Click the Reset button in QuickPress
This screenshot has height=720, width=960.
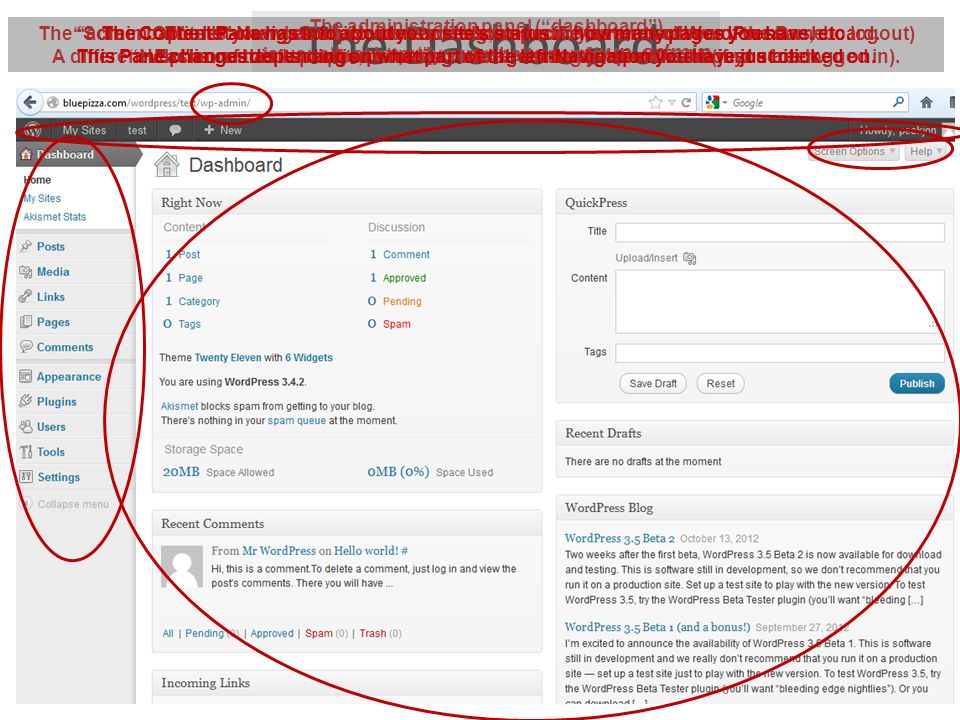(721, 383)
